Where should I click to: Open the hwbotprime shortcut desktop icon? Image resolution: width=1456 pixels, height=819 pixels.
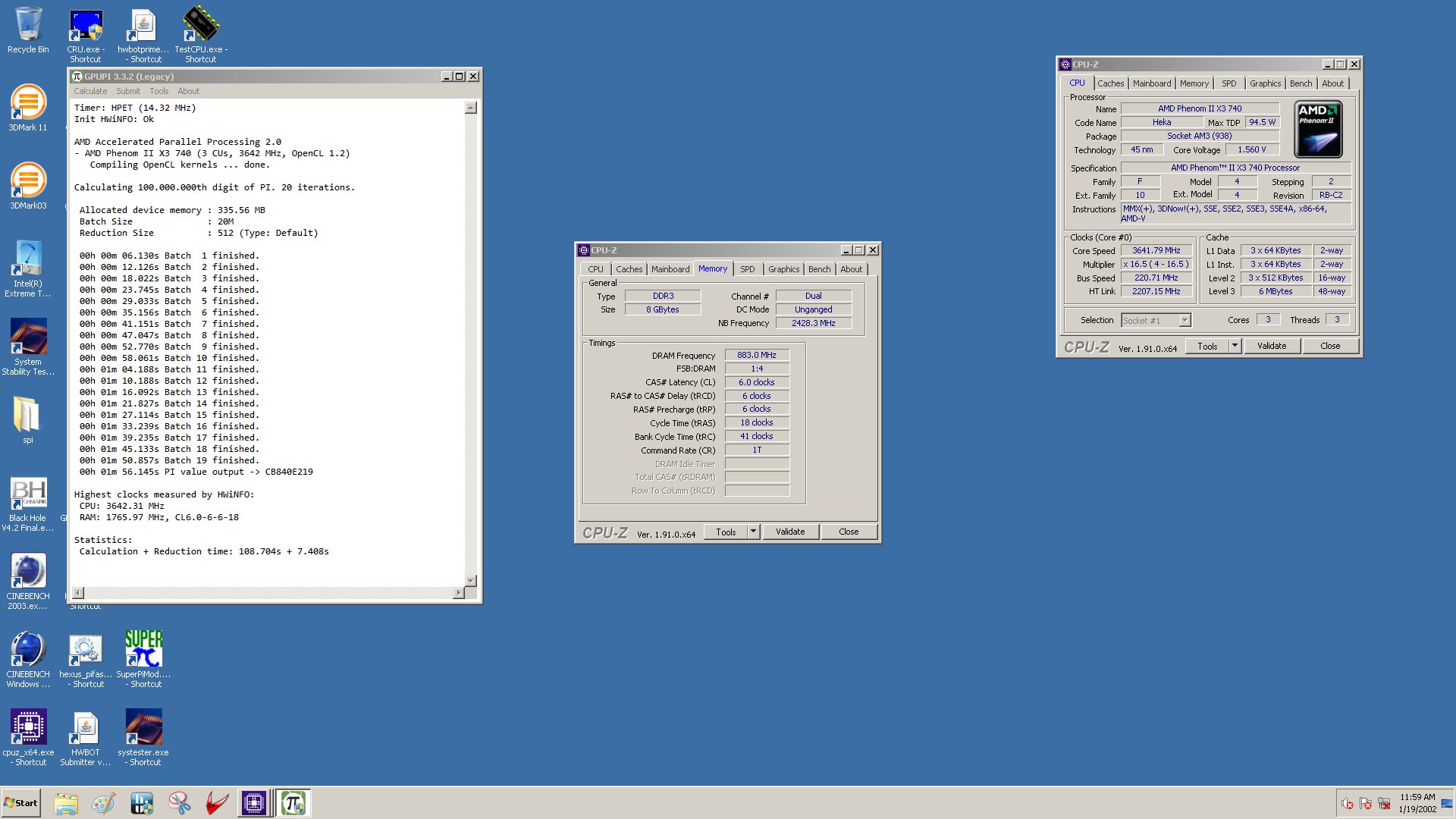point(143,35)
